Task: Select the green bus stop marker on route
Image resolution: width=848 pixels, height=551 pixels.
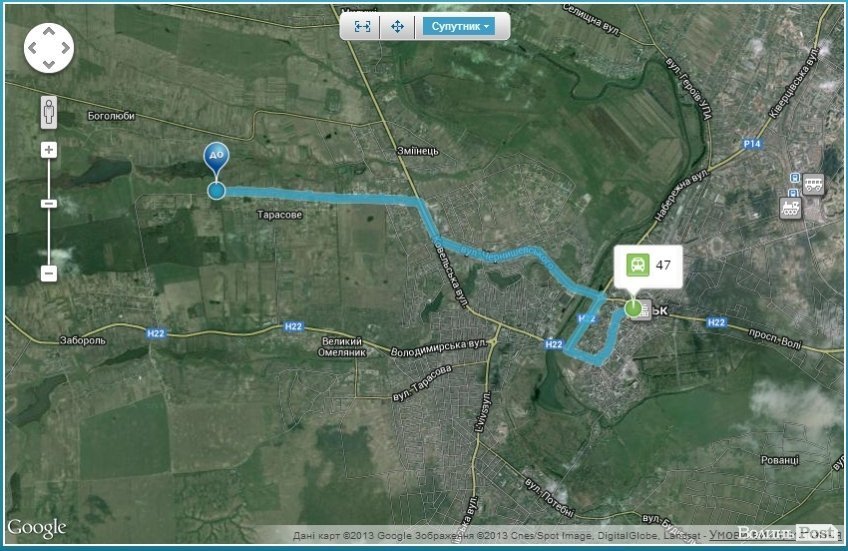Action: [x=632, y=309]
